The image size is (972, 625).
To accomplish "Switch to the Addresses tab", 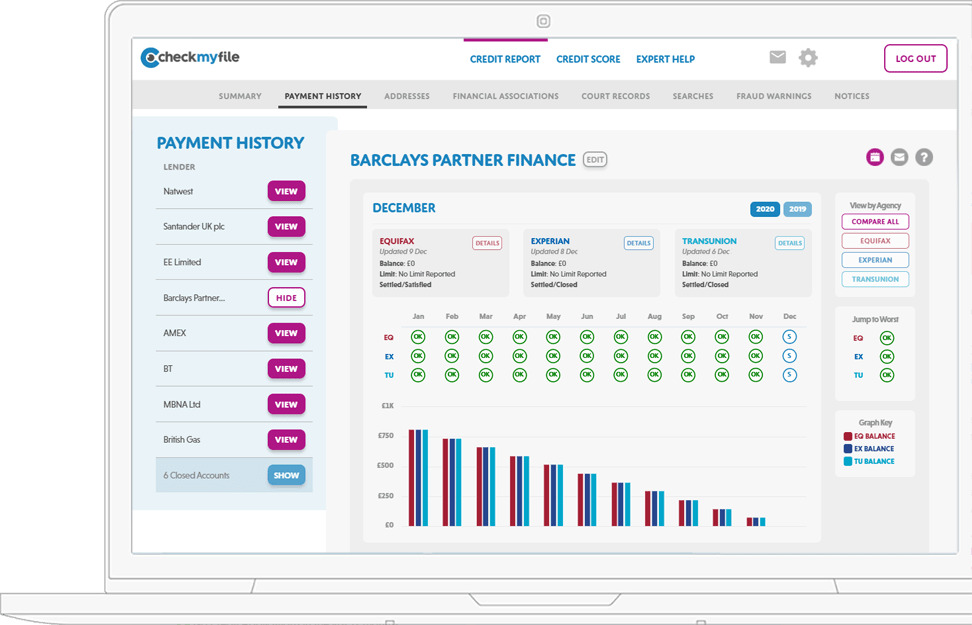I will click(407, 96).
